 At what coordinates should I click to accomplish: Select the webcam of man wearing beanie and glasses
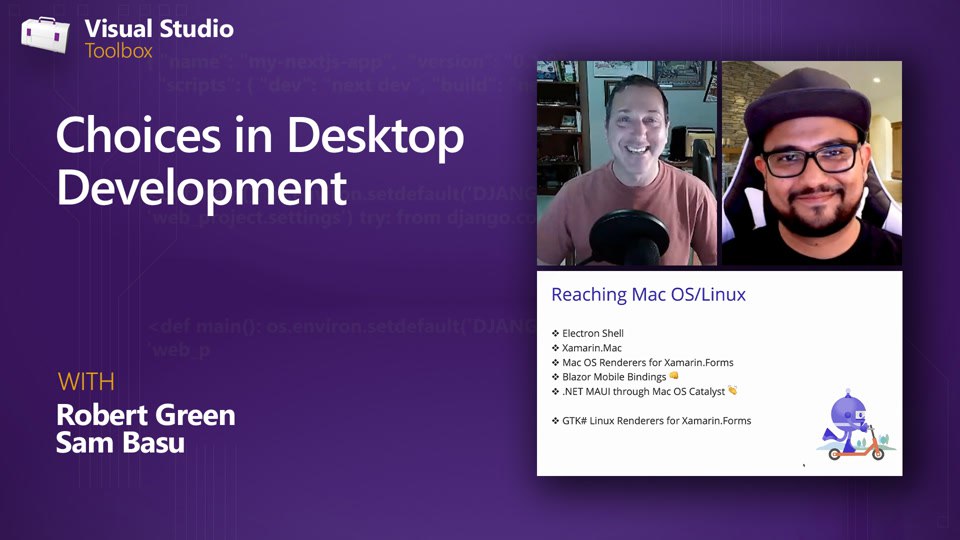(x=812, y=163)
